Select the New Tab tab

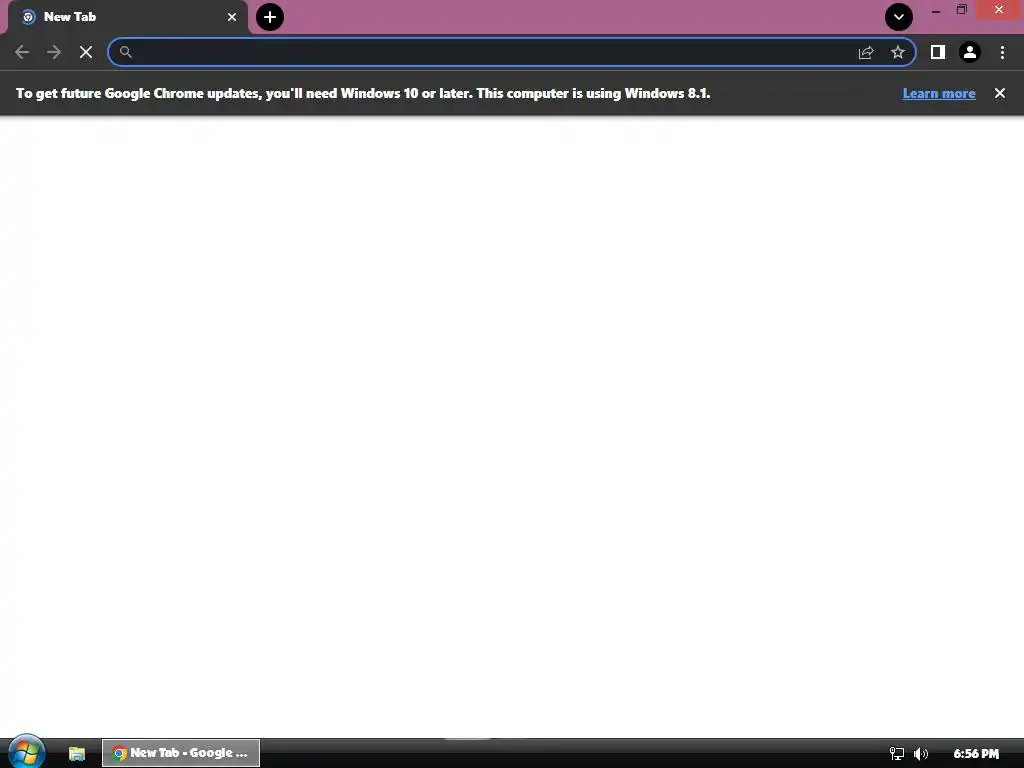128,17
